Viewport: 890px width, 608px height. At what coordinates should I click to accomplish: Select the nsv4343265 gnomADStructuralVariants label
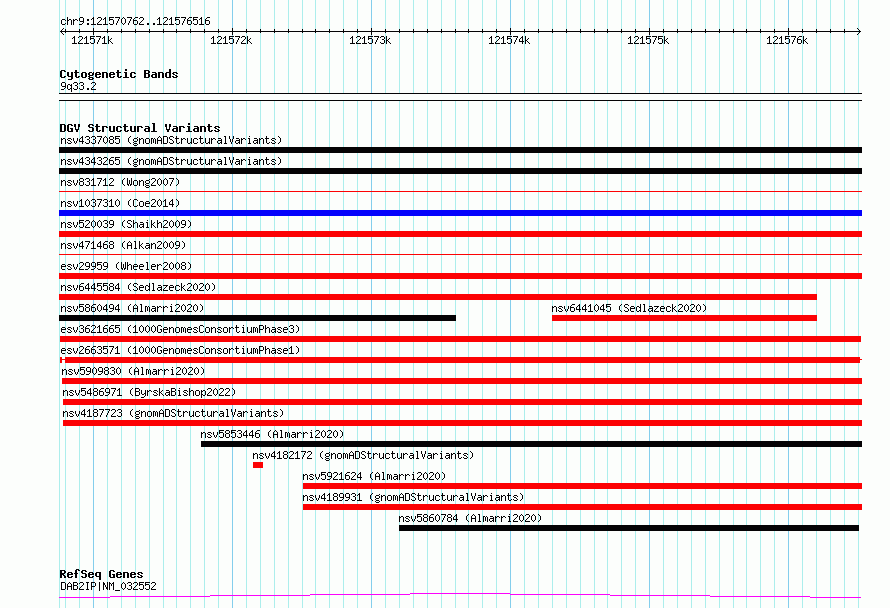coord(171,161)
